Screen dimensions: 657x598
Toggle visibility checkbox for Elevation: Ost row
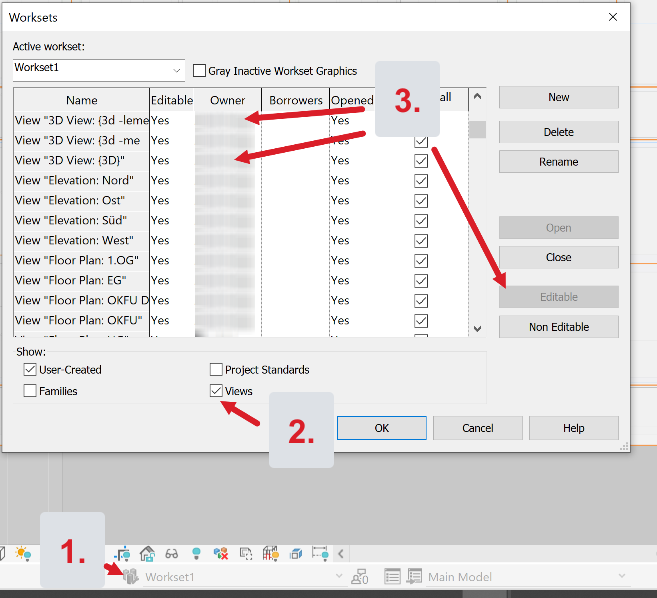click(x=421, y=201)
